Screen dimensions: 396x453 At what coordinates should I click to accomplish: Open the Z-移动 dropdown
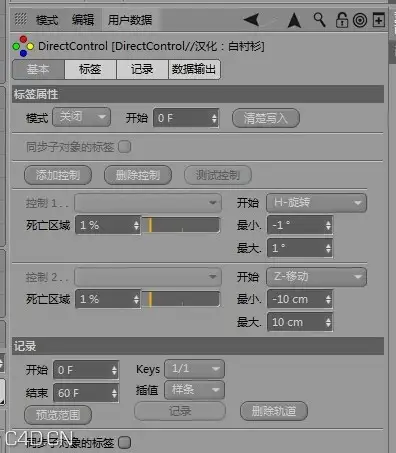click(x=316, y=277)
